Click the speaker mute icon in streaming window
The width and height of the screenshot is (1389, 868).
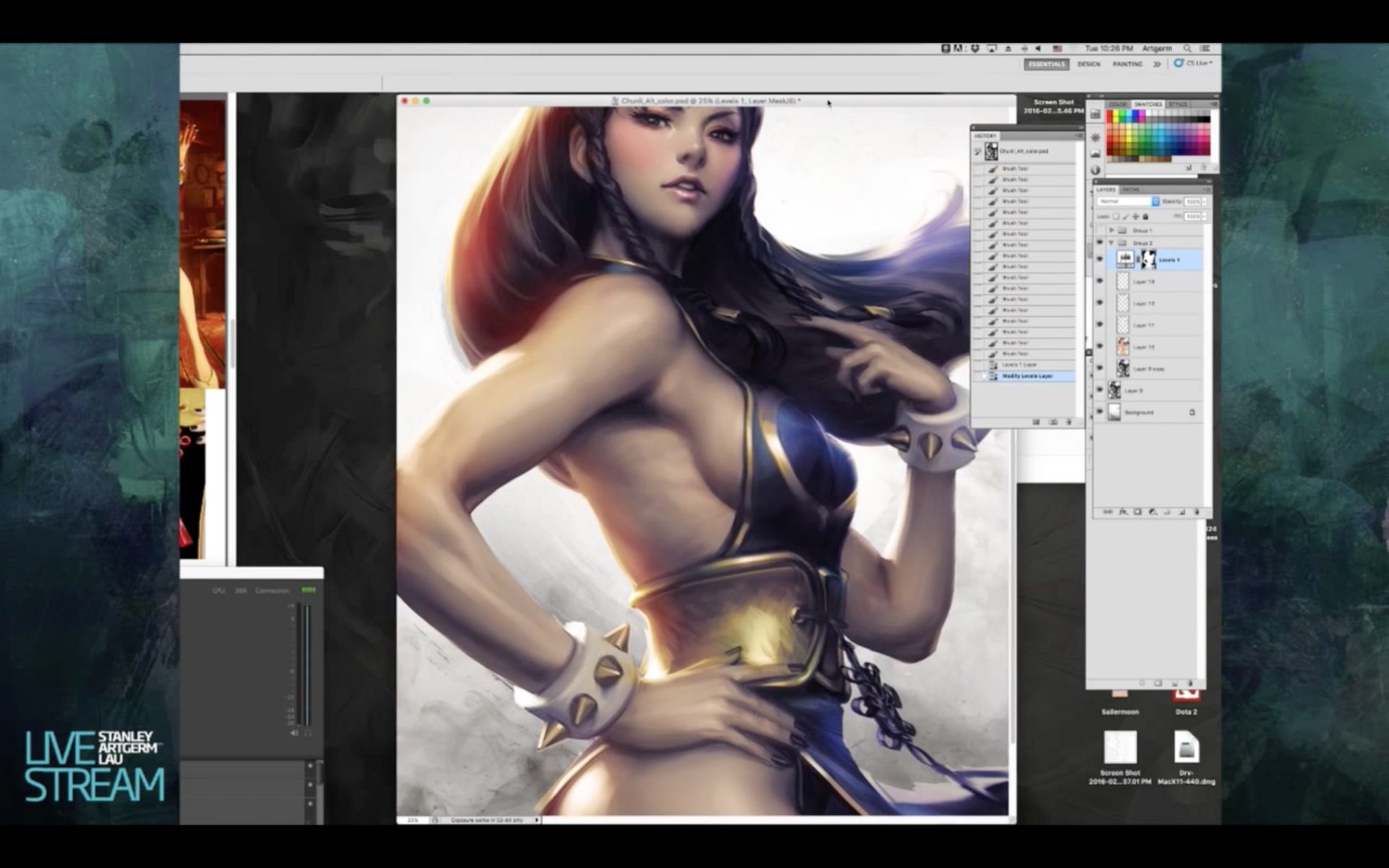point(294,733)
